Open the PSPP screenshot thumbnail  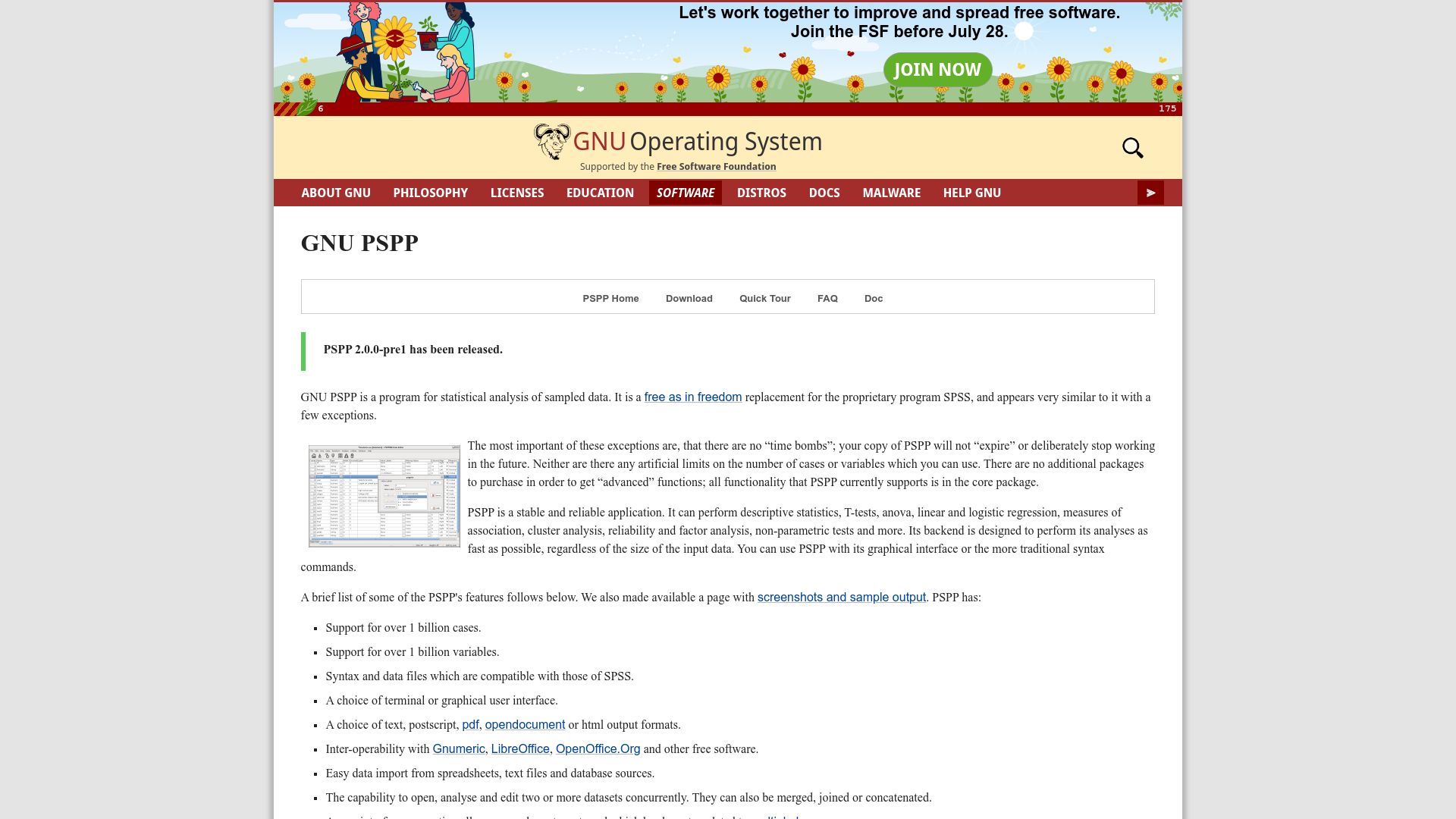(384, 496)
